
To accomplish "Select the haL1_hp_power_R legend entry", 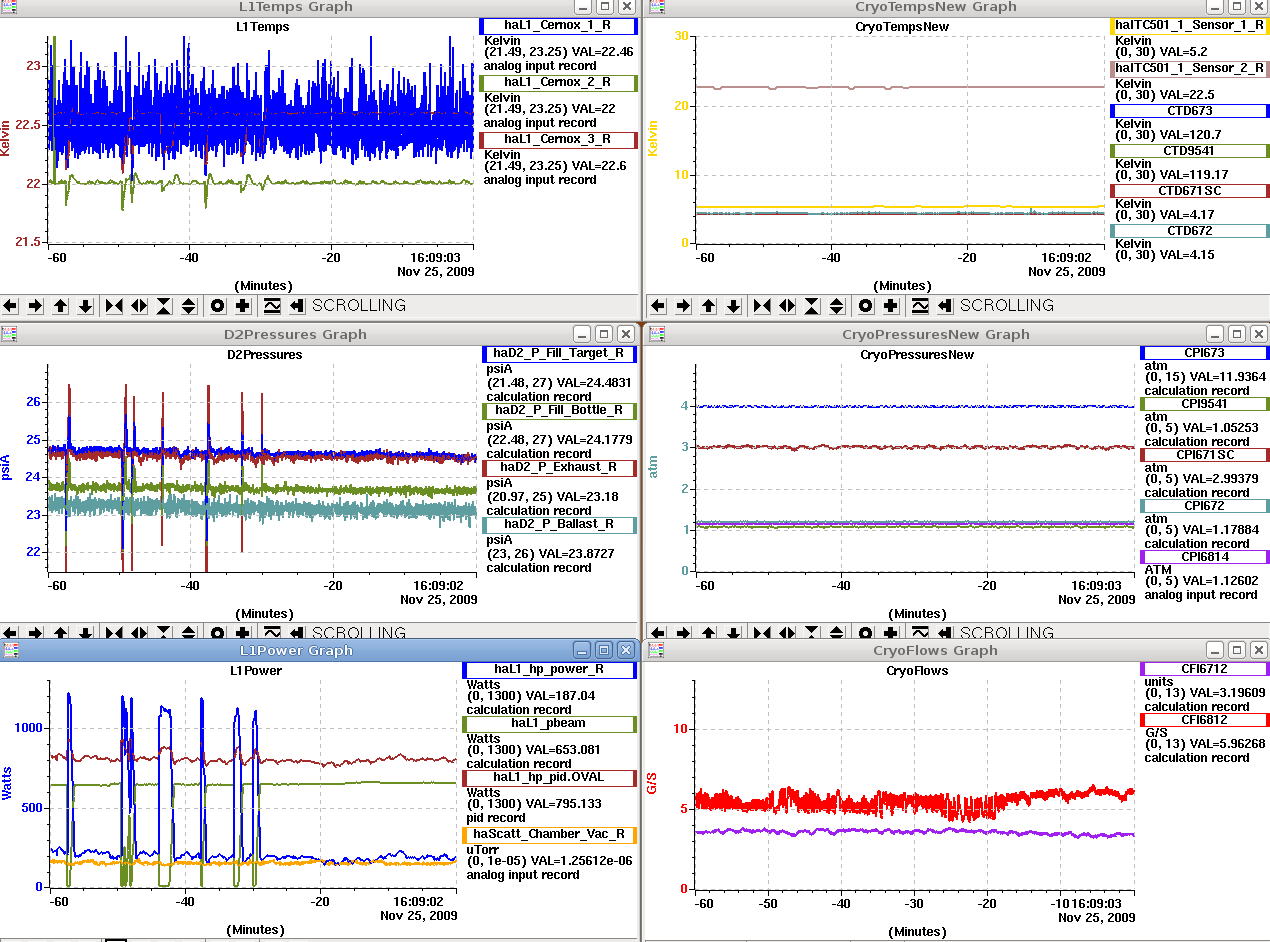I will coord(549,669).
